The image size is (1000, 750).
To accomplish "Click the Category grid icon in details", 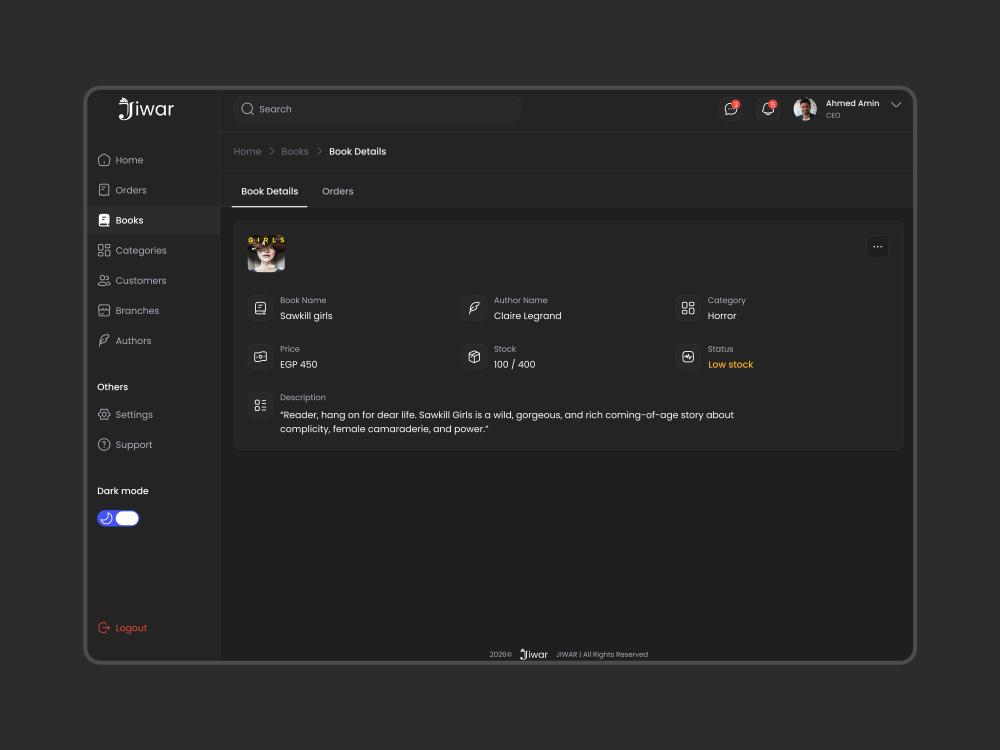I will [x=688, y=308].
